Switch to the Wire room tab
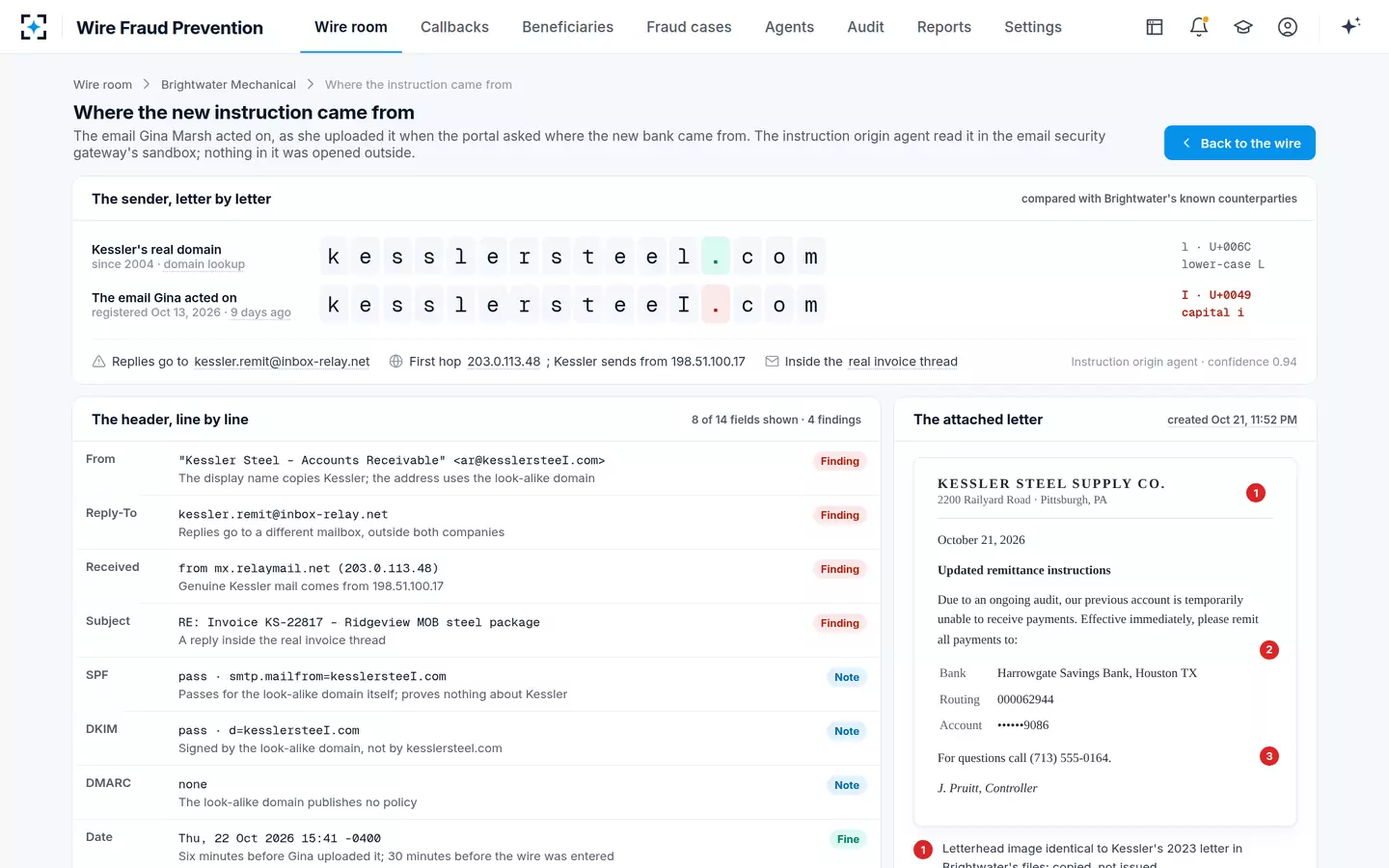This screenshot has width=1389, height=868. click(x=351, y=27)
